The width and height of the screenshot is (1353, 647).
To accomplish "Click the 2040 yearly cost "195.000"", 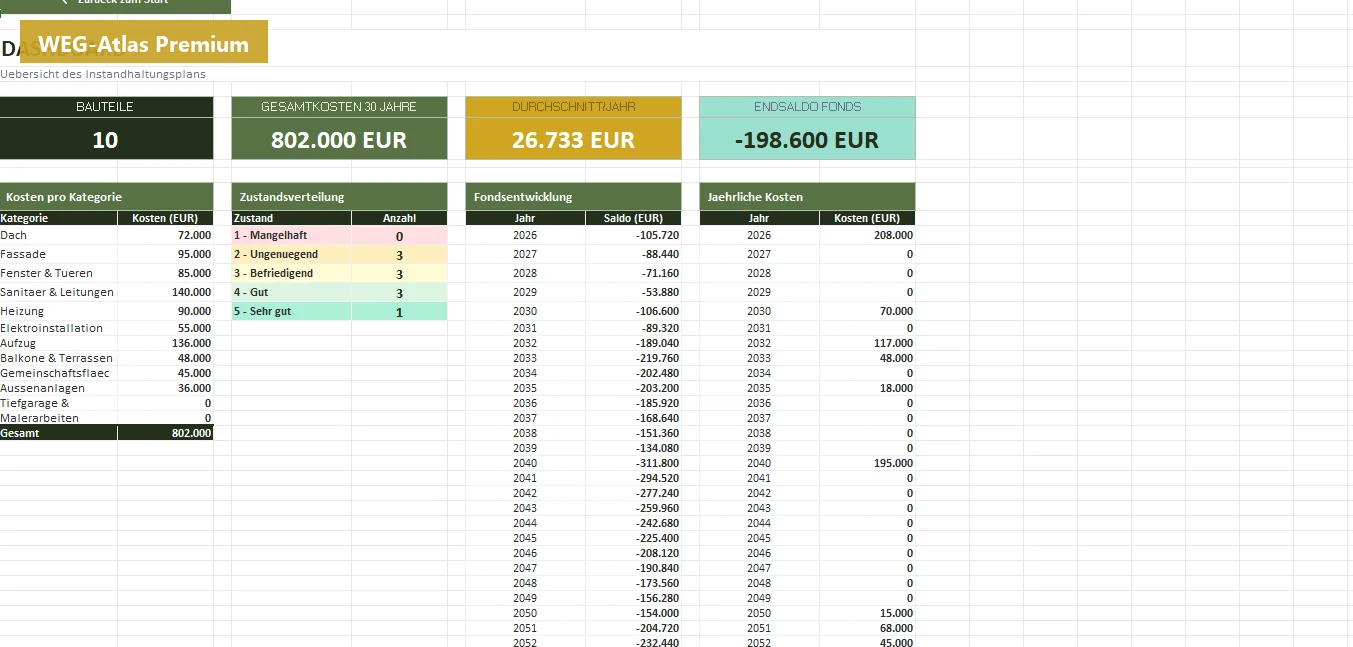I will coord(893,463).
